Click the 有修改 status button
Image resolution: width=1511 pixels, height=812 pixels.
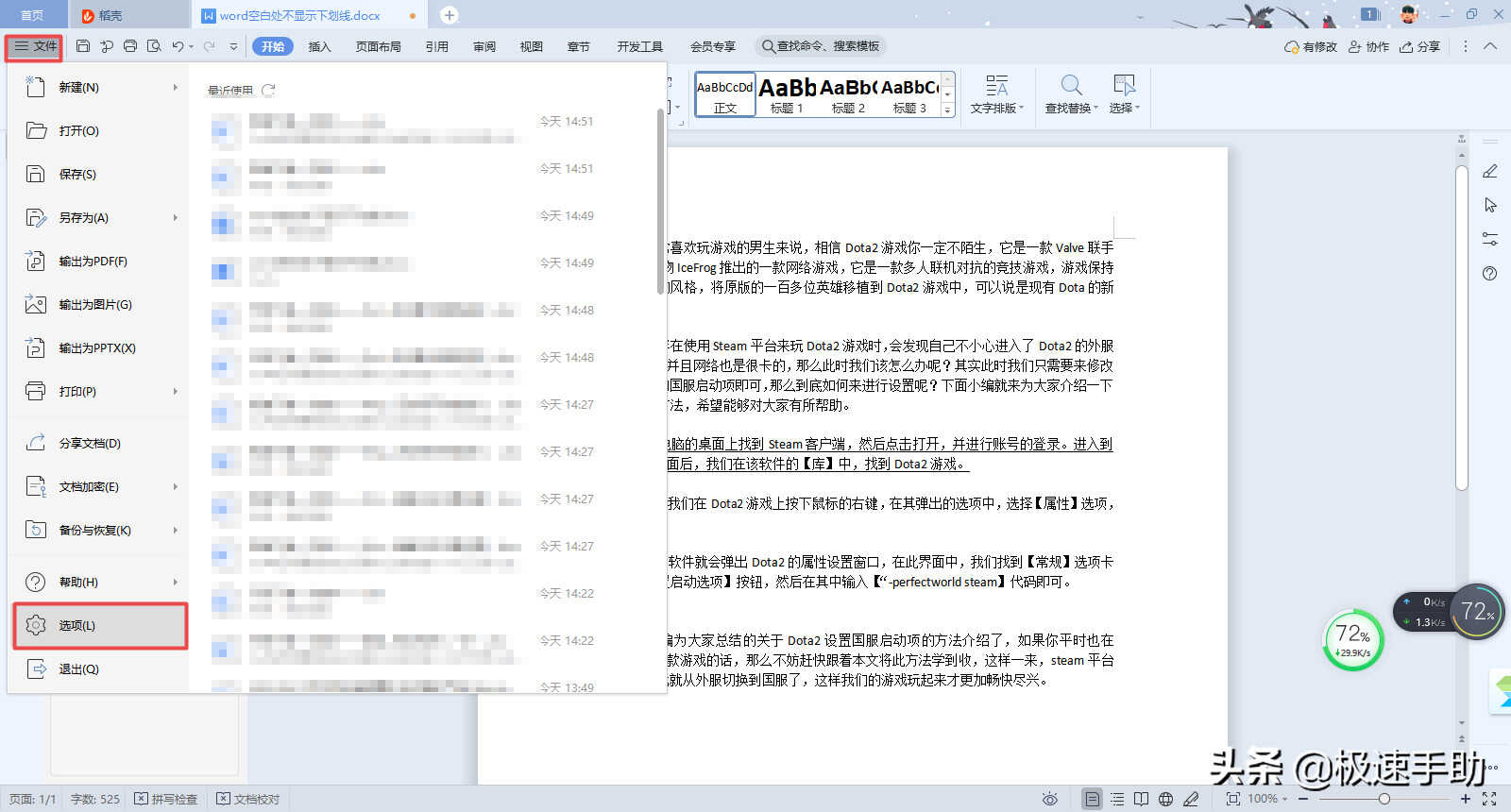1311,46
